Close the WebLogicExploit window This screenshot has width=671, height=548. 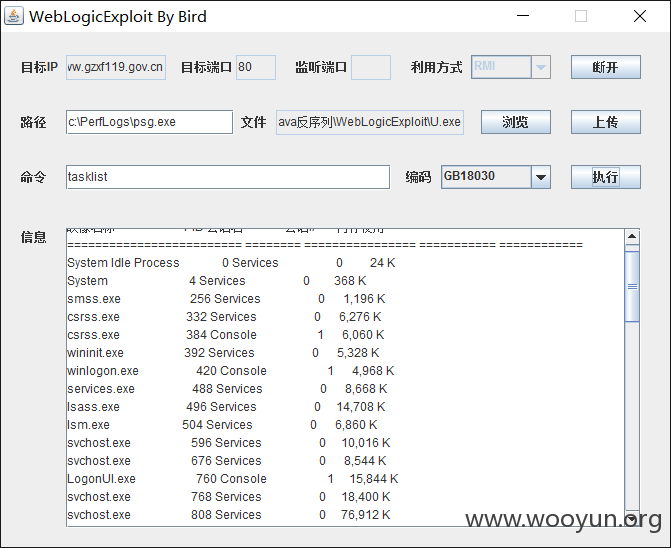pyautogui.click(x=640, y=16)
